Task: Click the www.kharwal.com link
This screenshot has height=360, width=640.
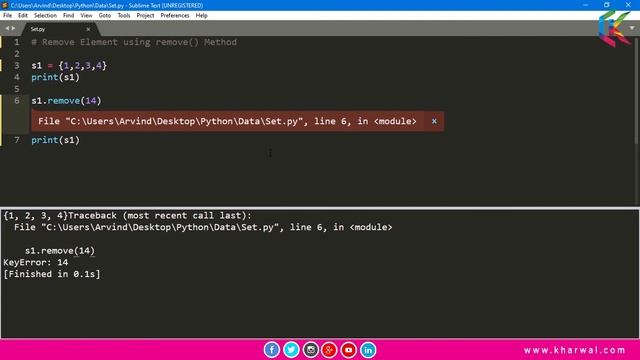Action: 574,350
